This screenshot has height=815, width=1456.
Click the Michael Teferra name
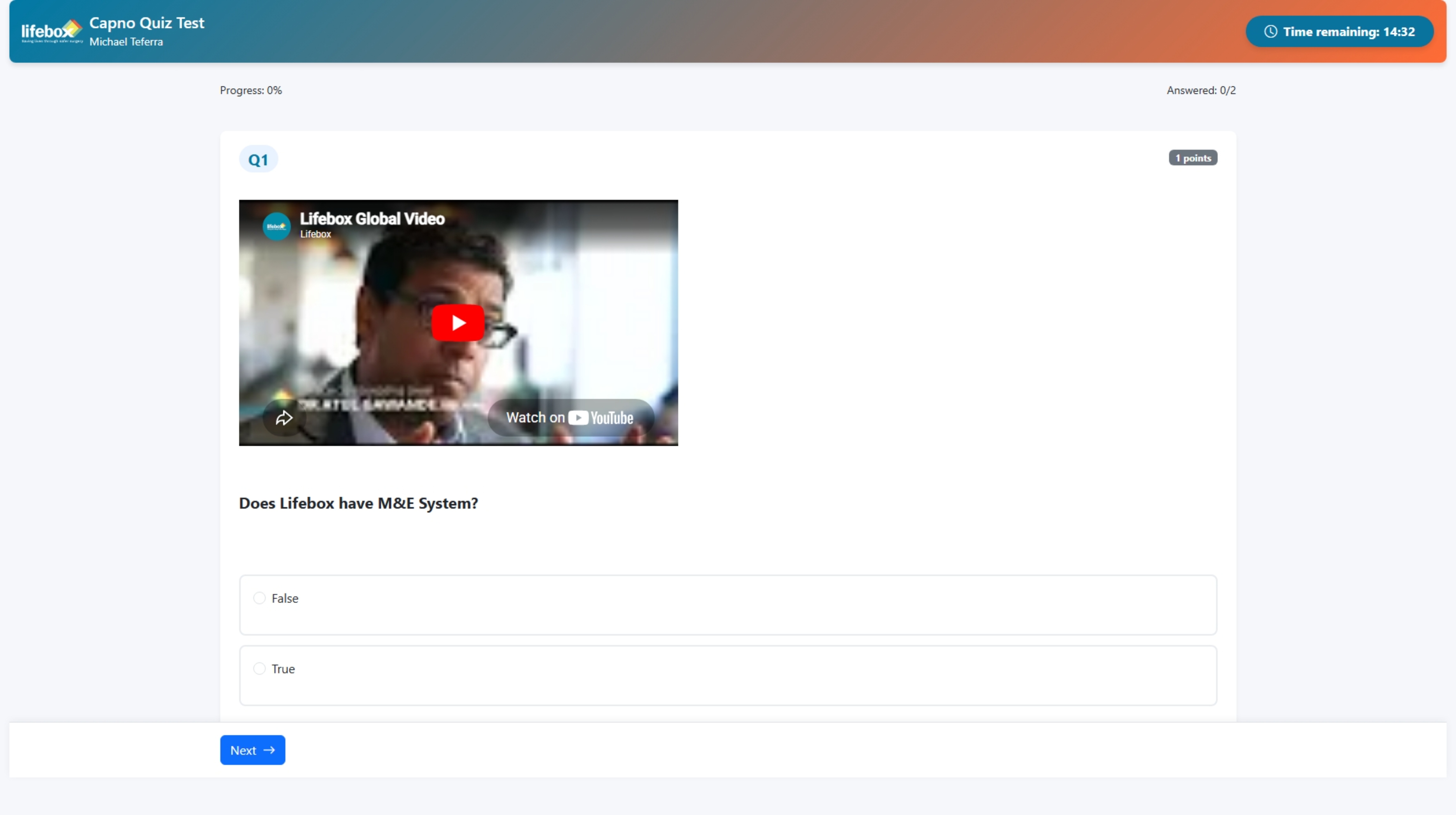pyautogui.click(x=126, y=42)
